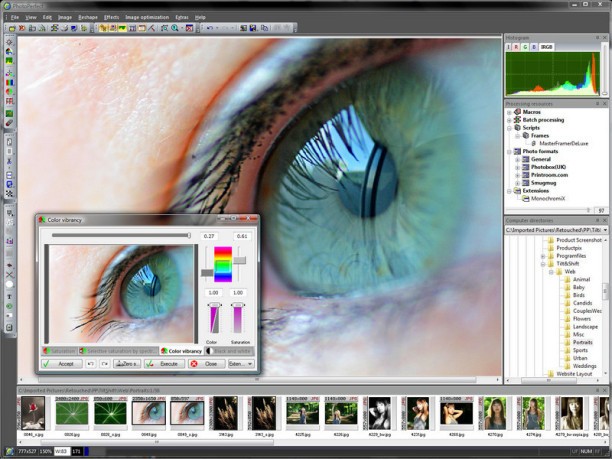Toggle the R red channel in the Histogram

tap(516, 47)
